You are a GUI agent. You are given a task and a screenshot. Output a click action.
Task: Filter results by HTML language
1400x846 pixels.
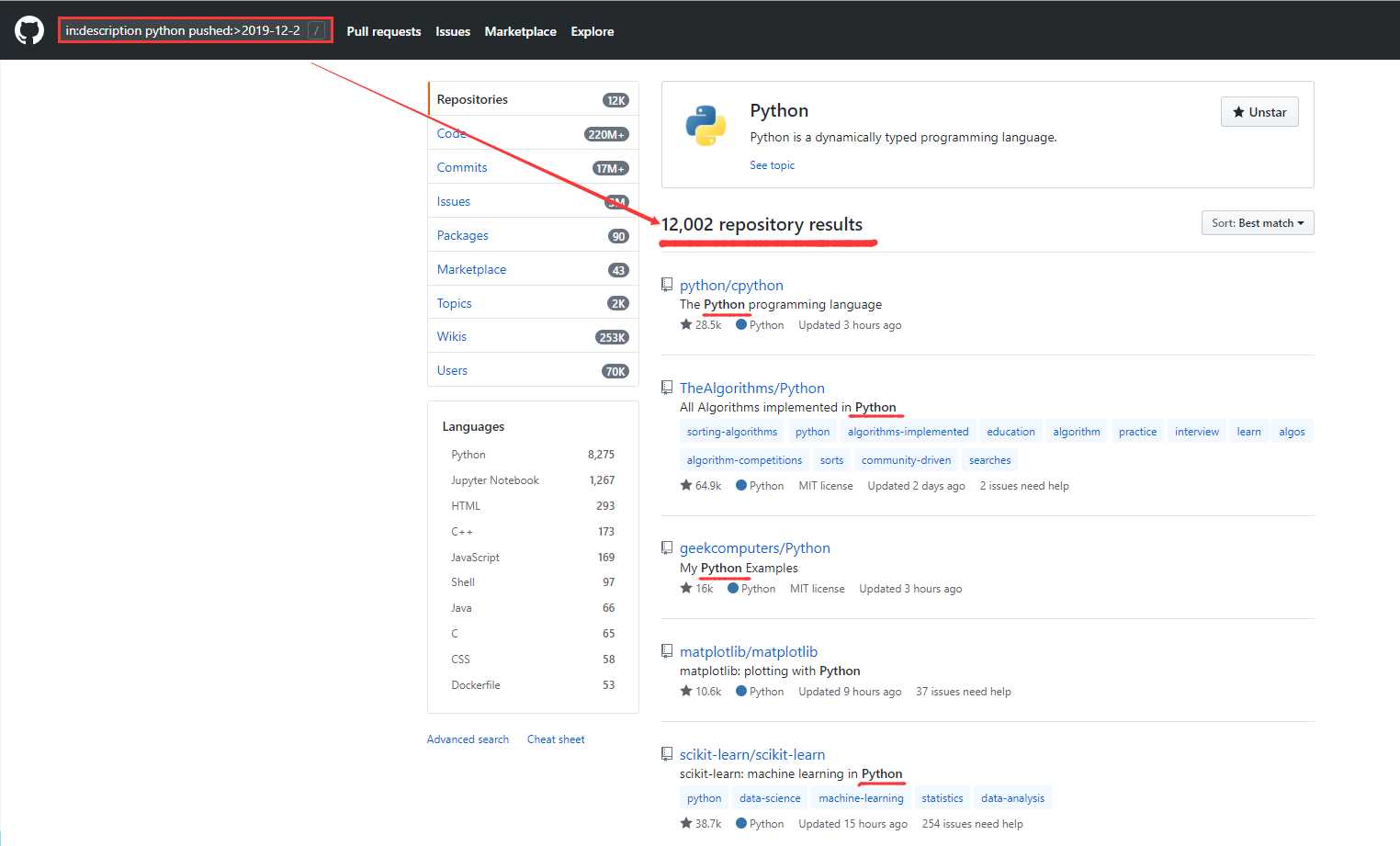point(533,506)
